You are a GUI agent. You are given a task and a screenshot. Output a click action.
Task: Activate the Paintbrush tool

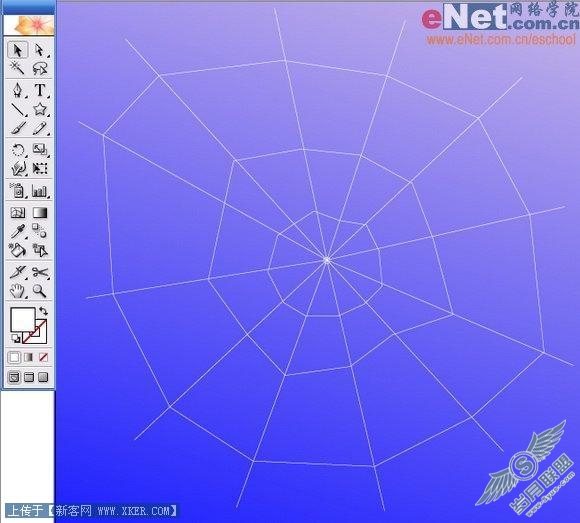tap(17, 128)
